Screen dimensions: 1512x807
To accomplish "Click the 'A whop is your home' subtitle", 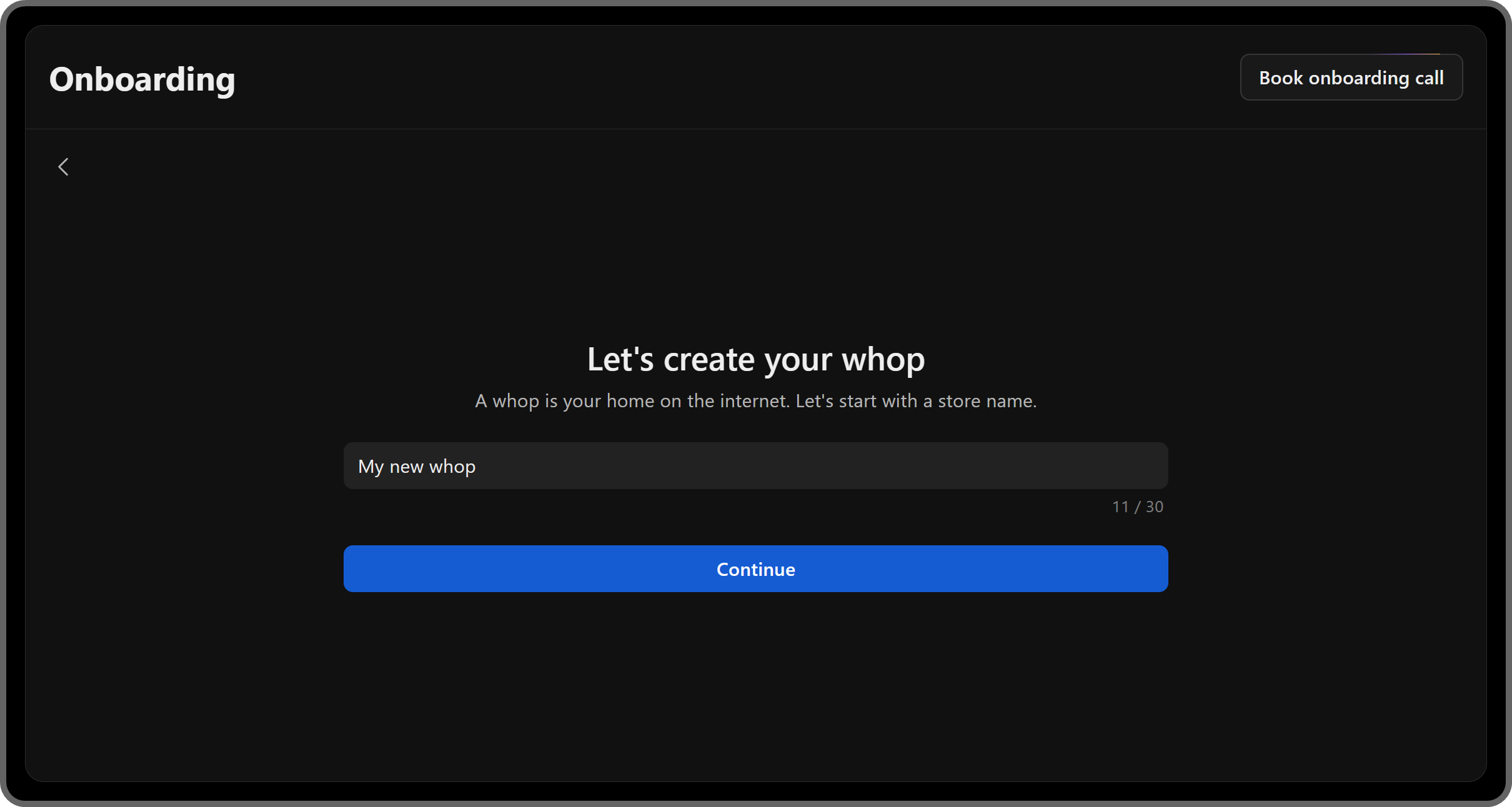I will 755,401.
